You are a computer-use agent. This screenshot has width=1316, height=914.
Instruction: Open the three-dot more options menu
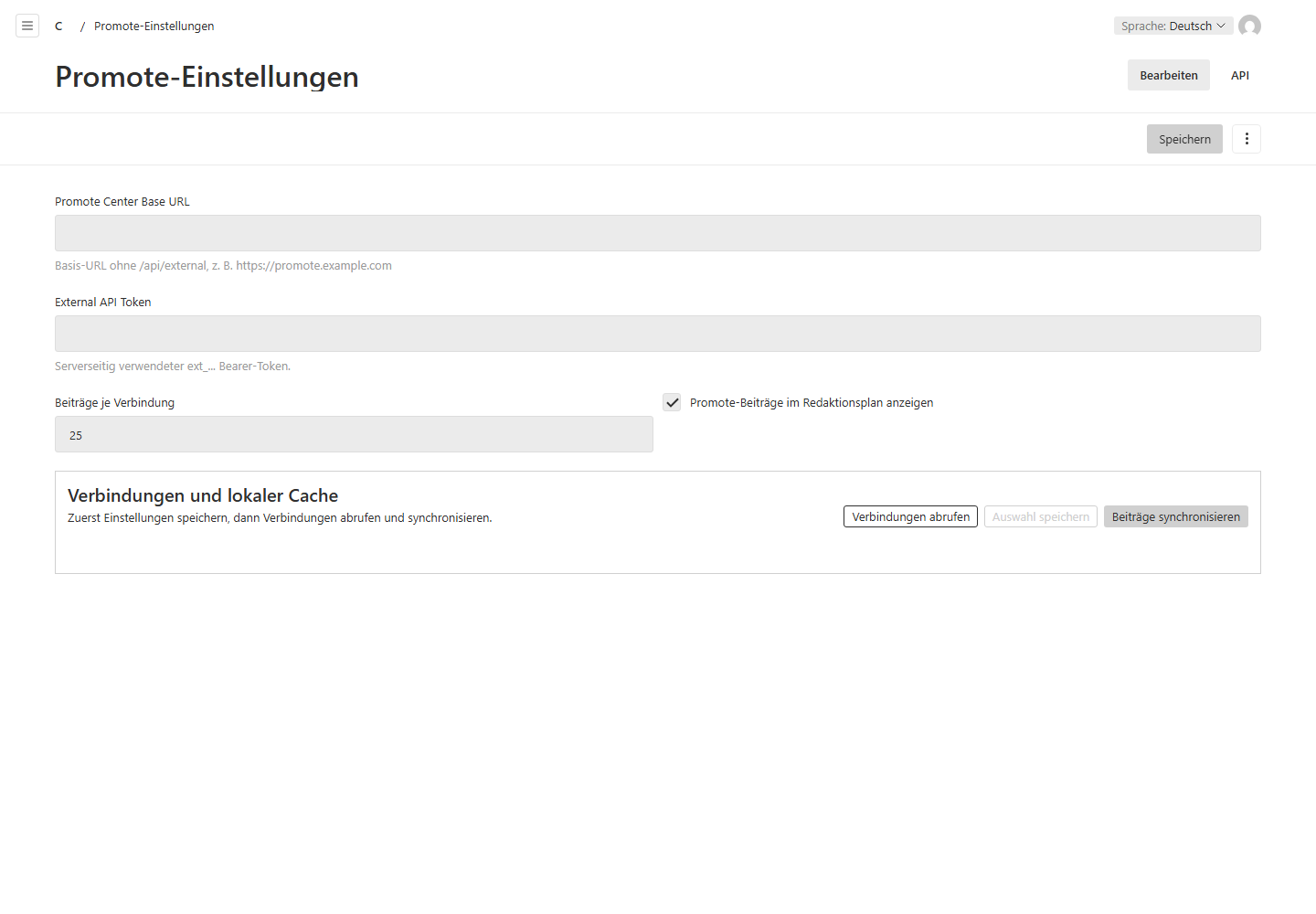click(x=1247, y=139)
